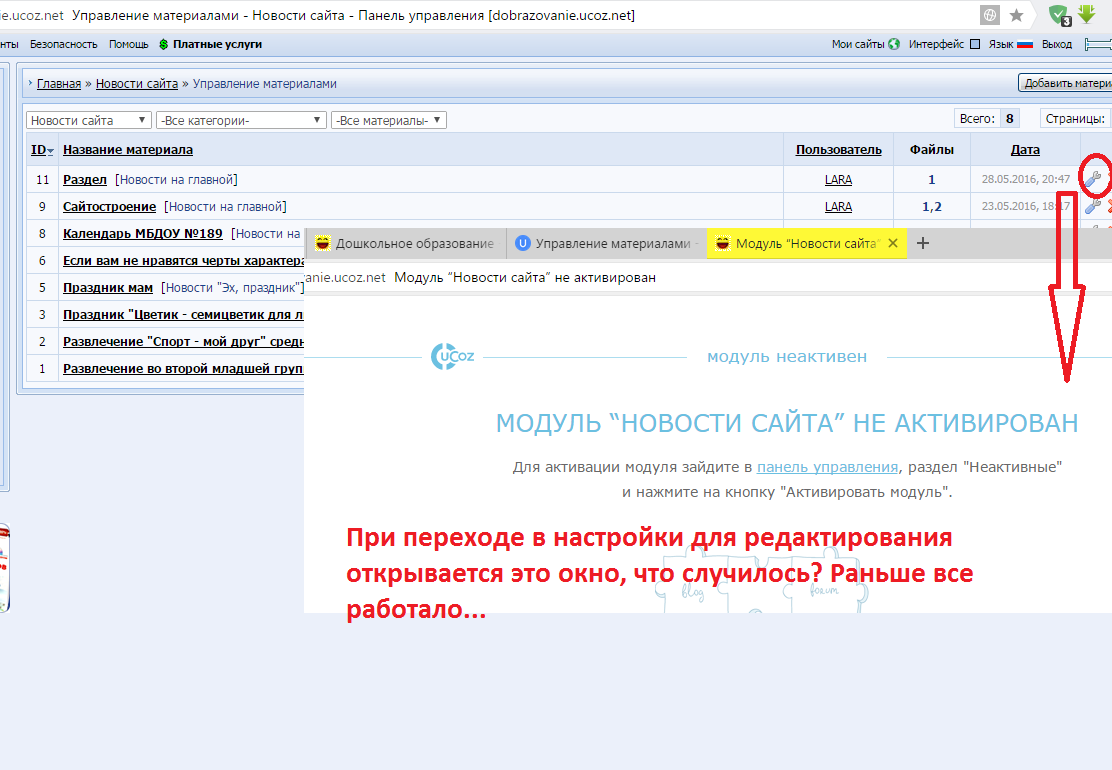The image size is (1112, 770).
Task: Click the wrench edit icon for Раздел row
Action: coord(1093,179)
